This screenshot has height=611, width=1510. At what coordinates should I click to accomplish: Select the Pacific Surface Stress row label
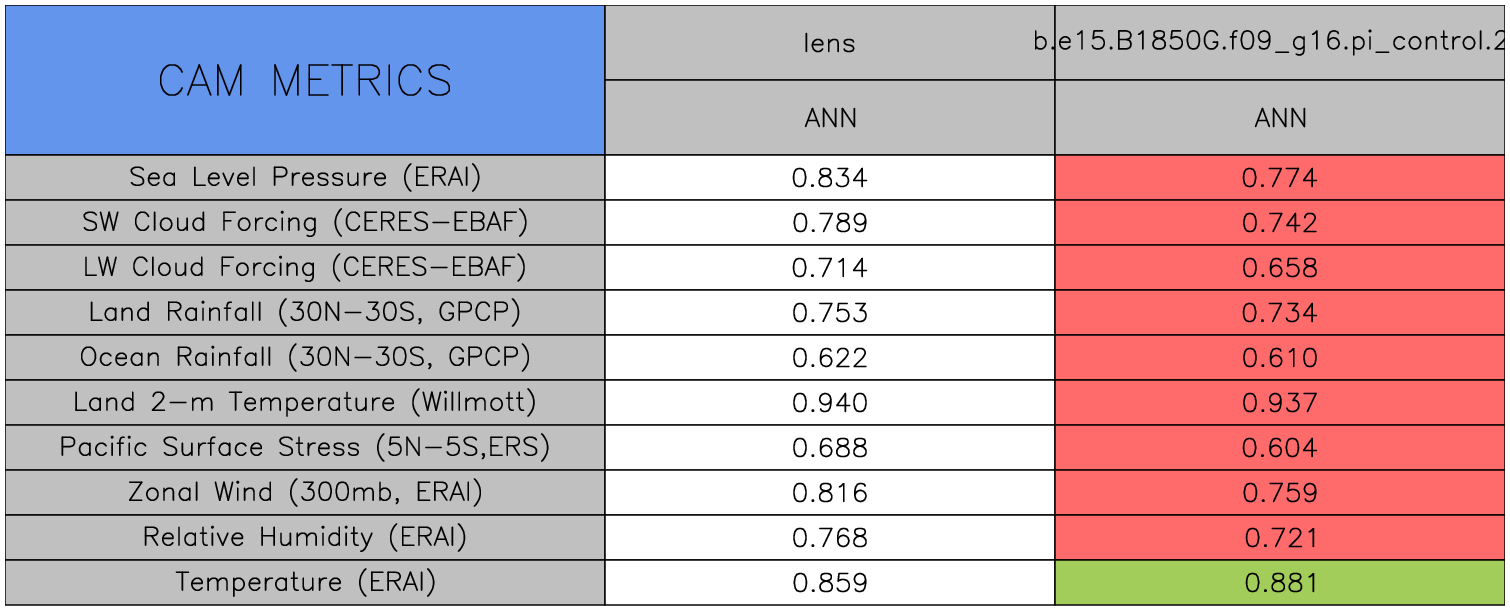[x=305, y=447]
